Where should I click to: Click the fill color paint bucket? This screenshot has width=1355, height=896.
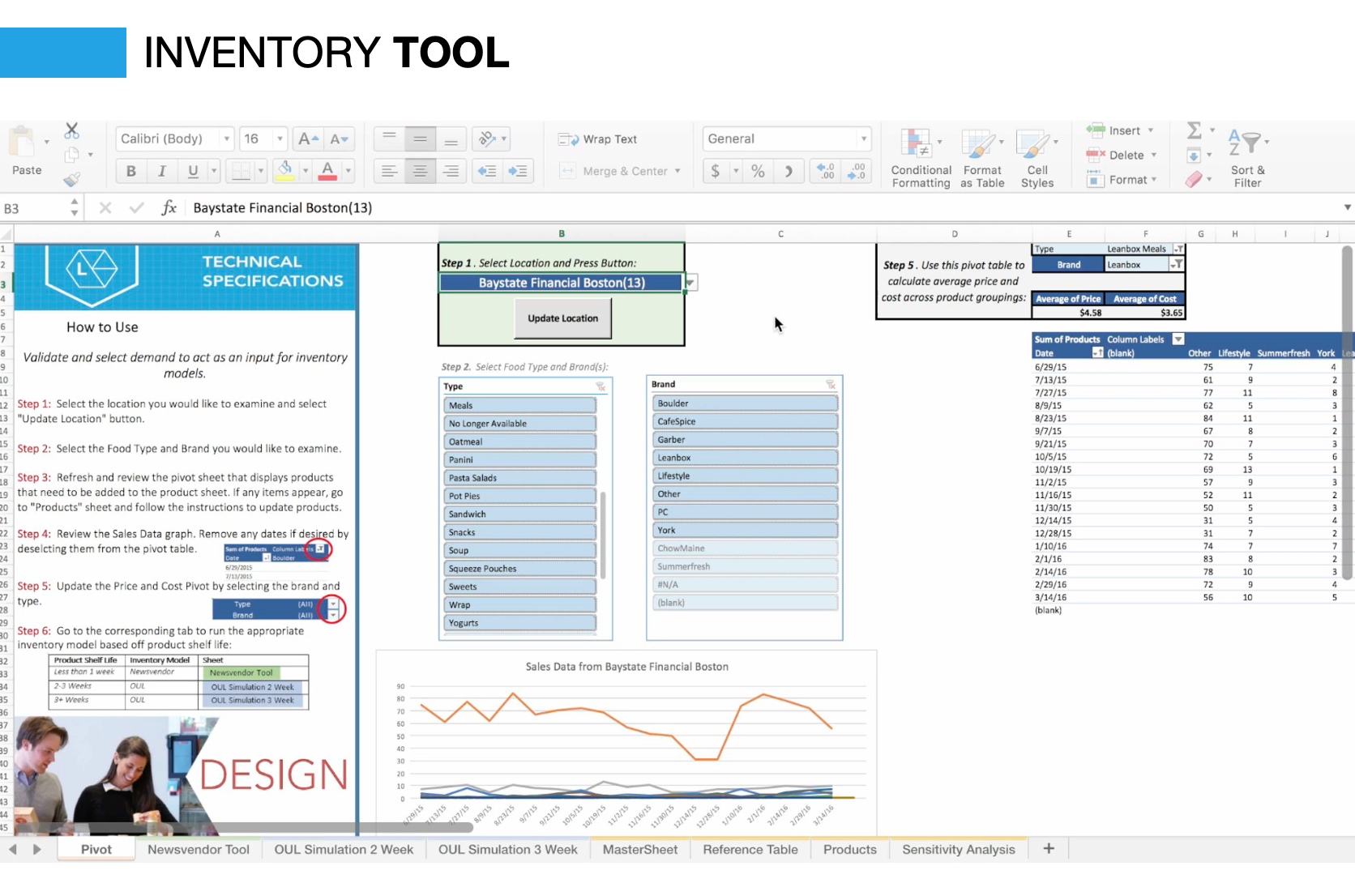[285, 170]
